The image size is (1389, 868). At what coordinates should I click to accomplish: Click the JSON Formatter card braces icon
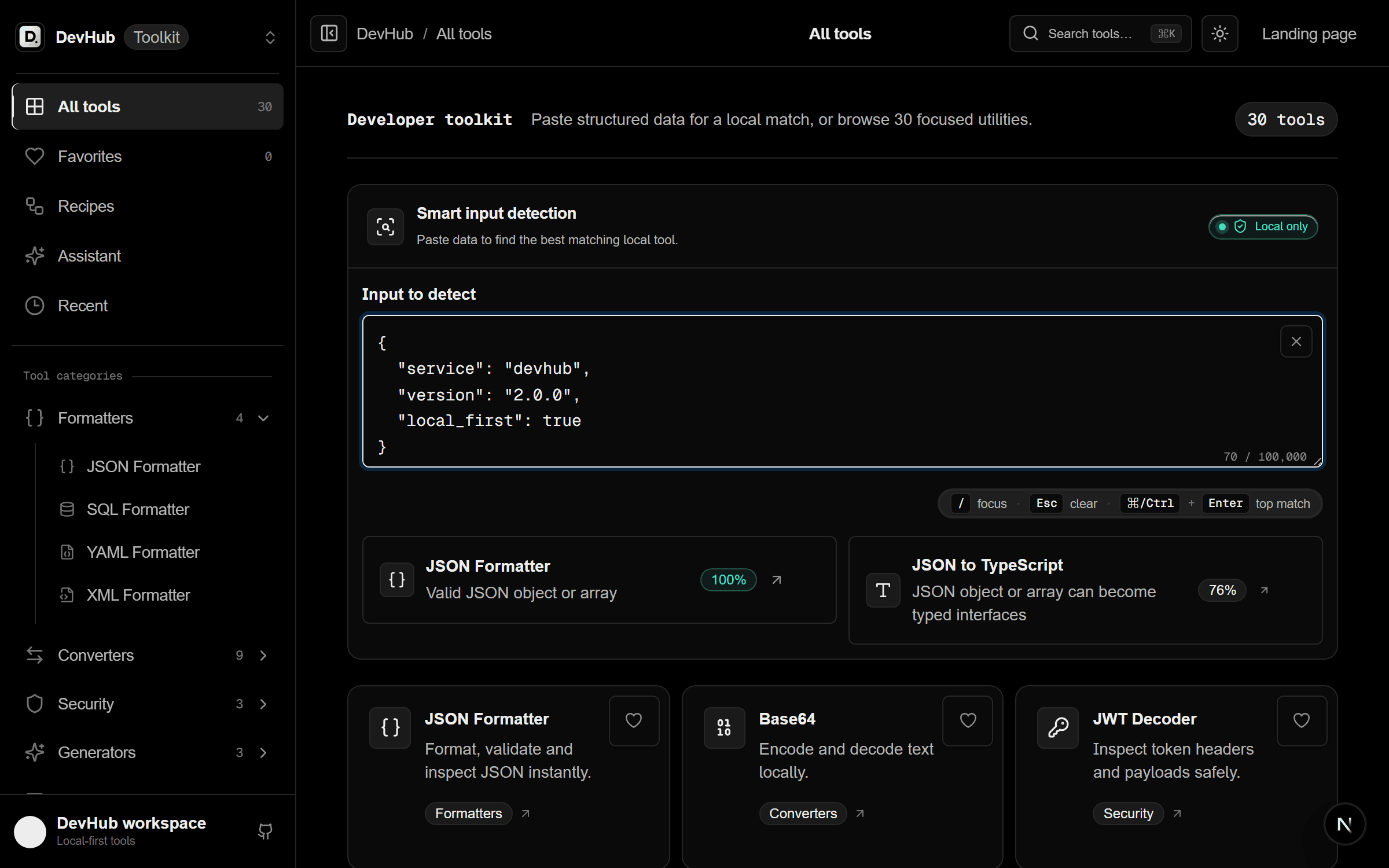tap(390, 727)
